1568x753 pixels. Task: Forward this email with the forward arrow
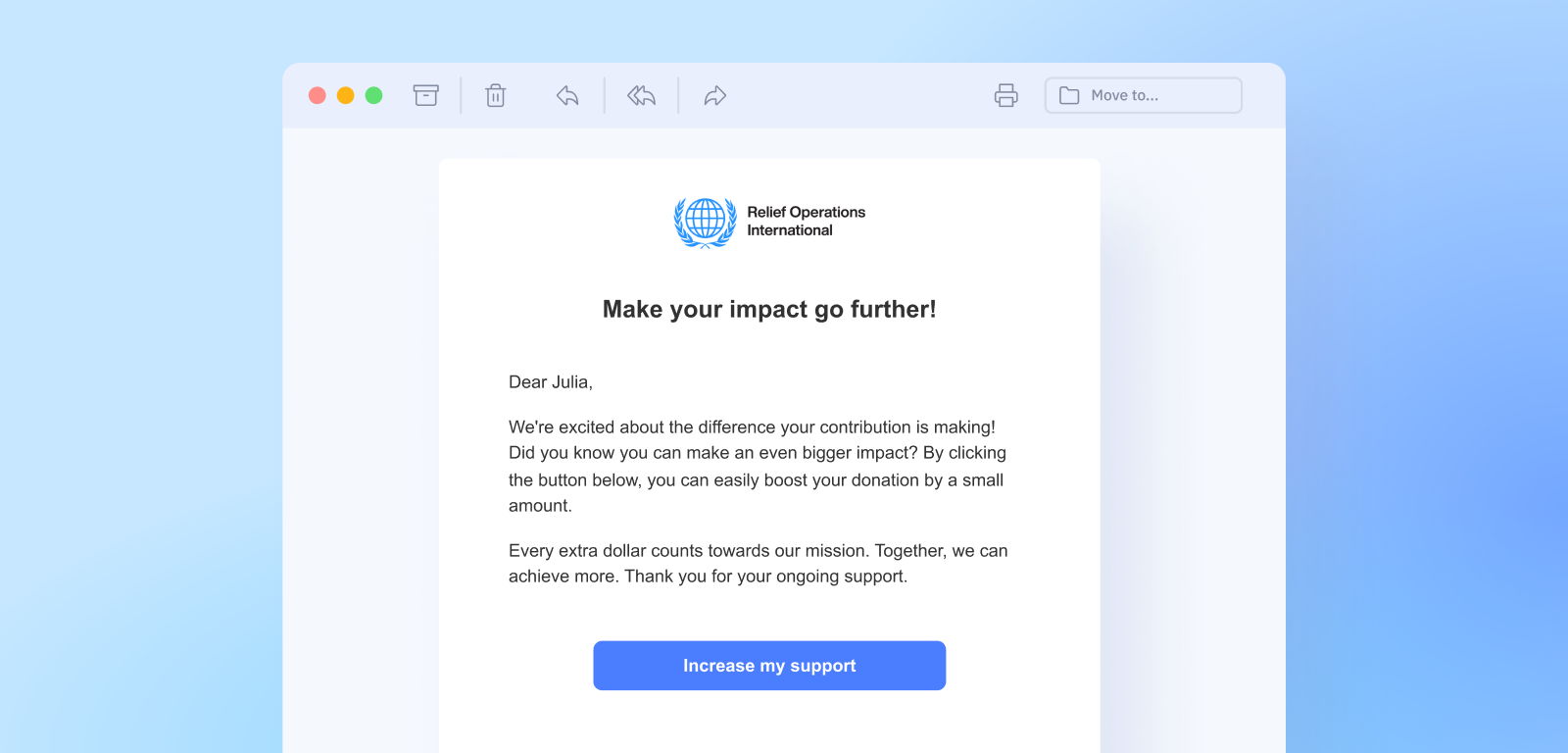pyautogui.click(x=715, y=95)
